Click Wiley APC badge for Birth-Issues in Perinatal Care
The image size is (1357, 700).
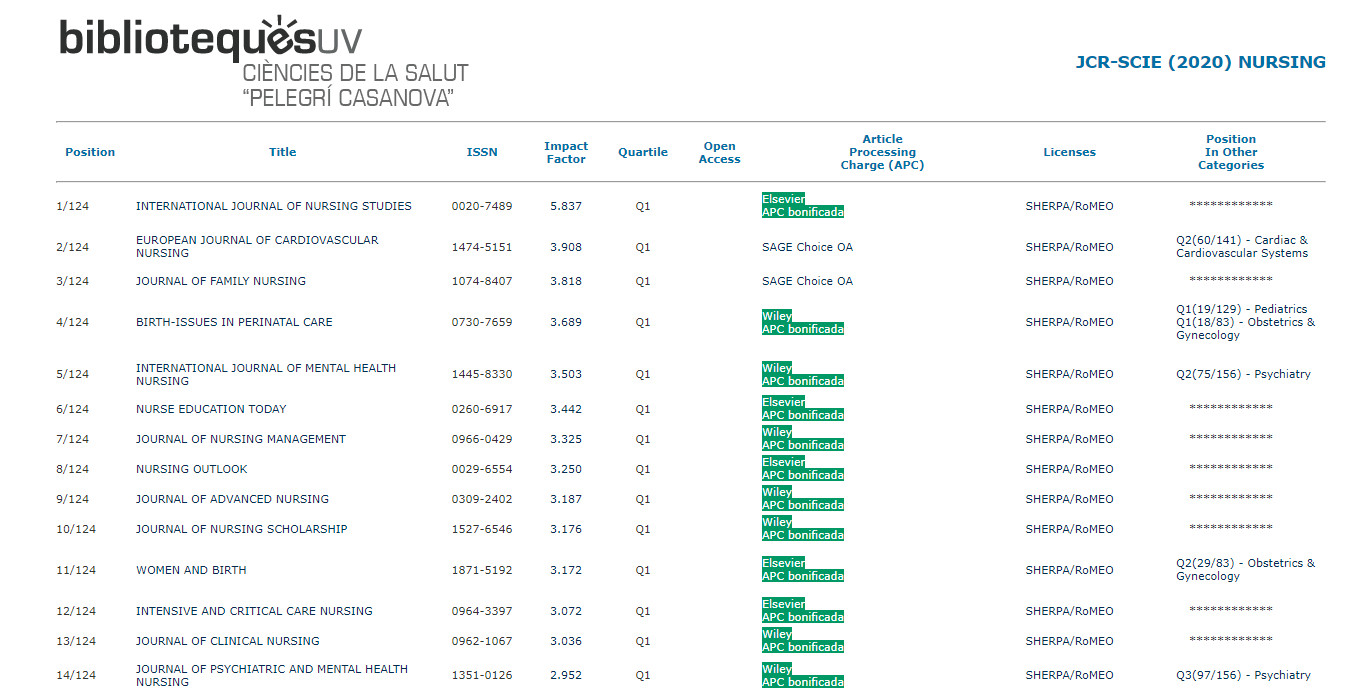pos(802,322)
